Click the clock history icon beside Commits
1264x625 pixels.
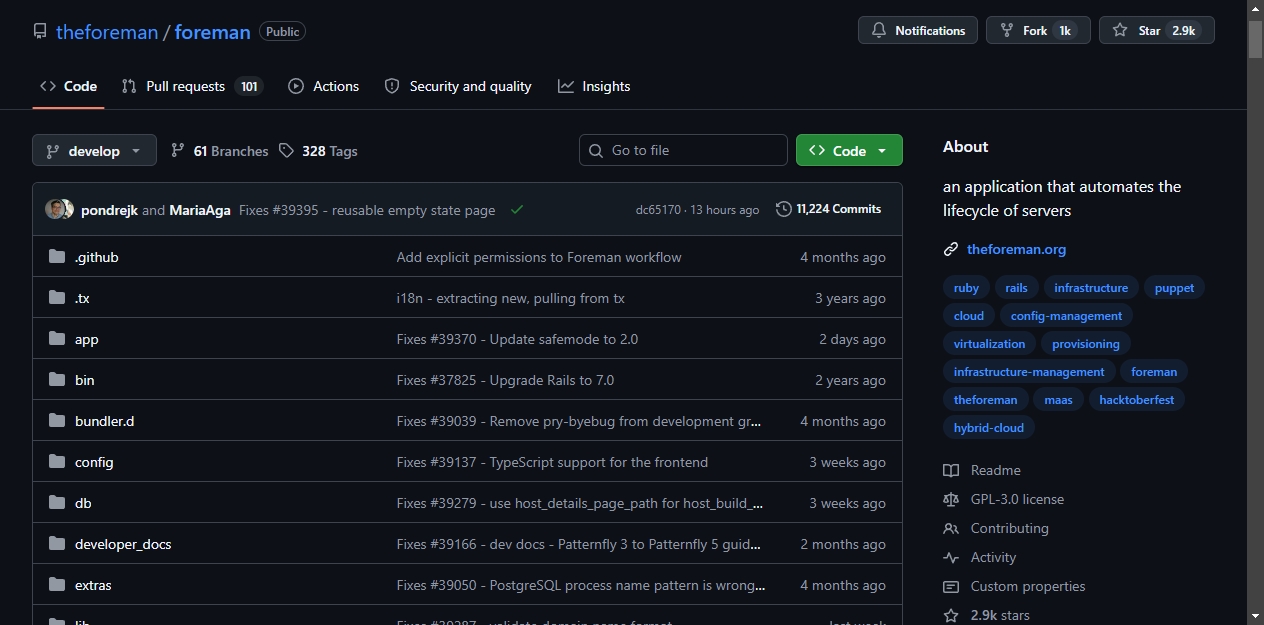pyautogui.click(x=784, y=209)
